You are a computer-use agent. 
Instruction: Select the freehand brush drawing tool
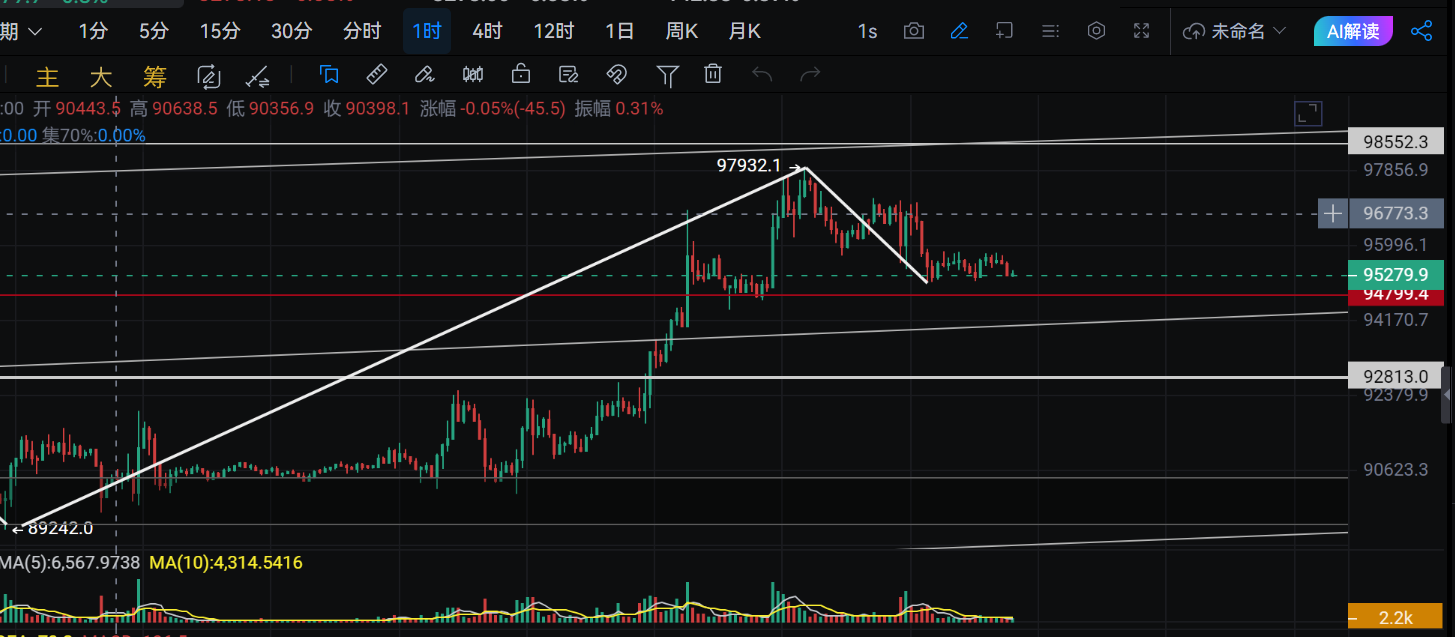pyautogui.click(x=424, y=74)
